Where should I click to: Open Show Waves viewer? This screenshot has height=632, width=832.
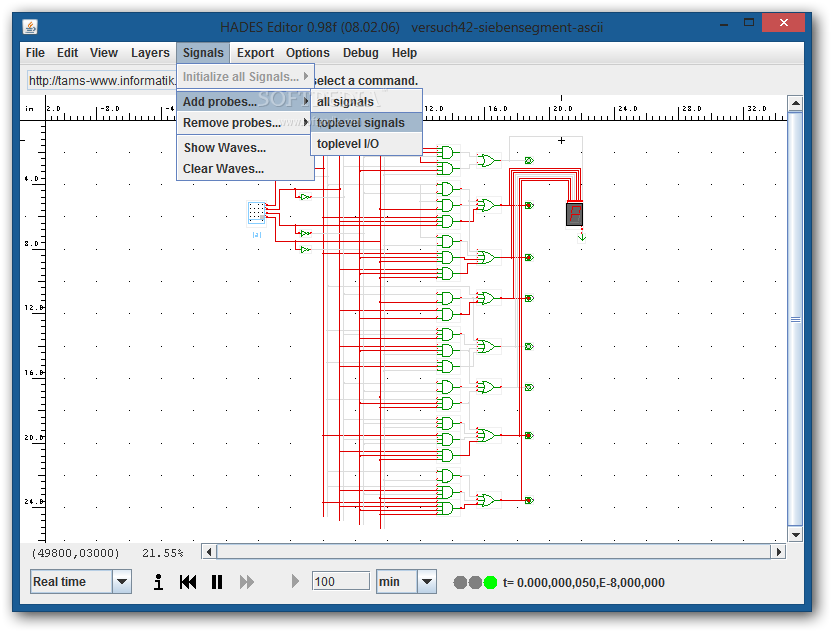click(244, 148)
